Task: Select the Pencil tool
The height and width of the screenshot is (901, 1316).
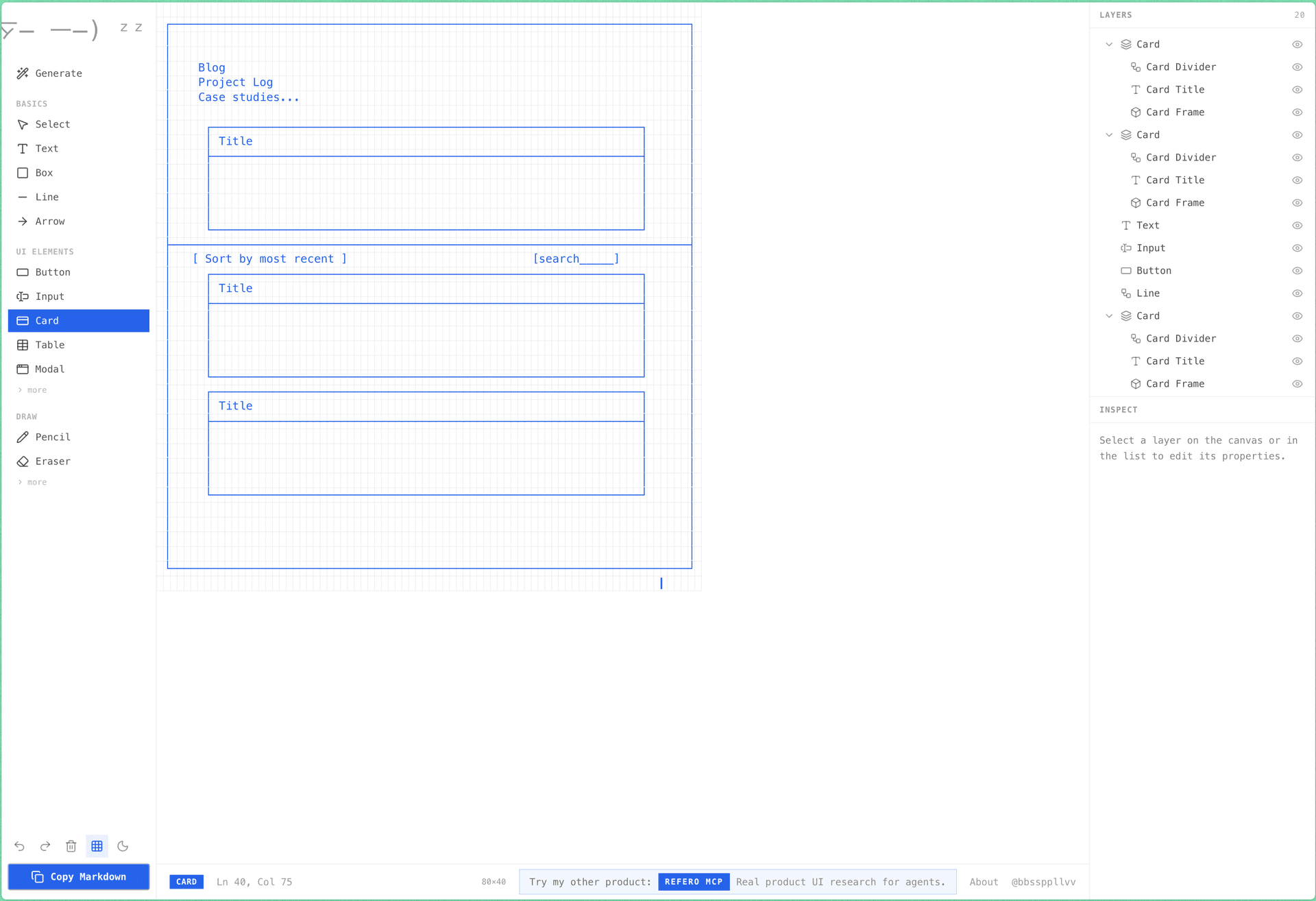Action: [53, 437]
